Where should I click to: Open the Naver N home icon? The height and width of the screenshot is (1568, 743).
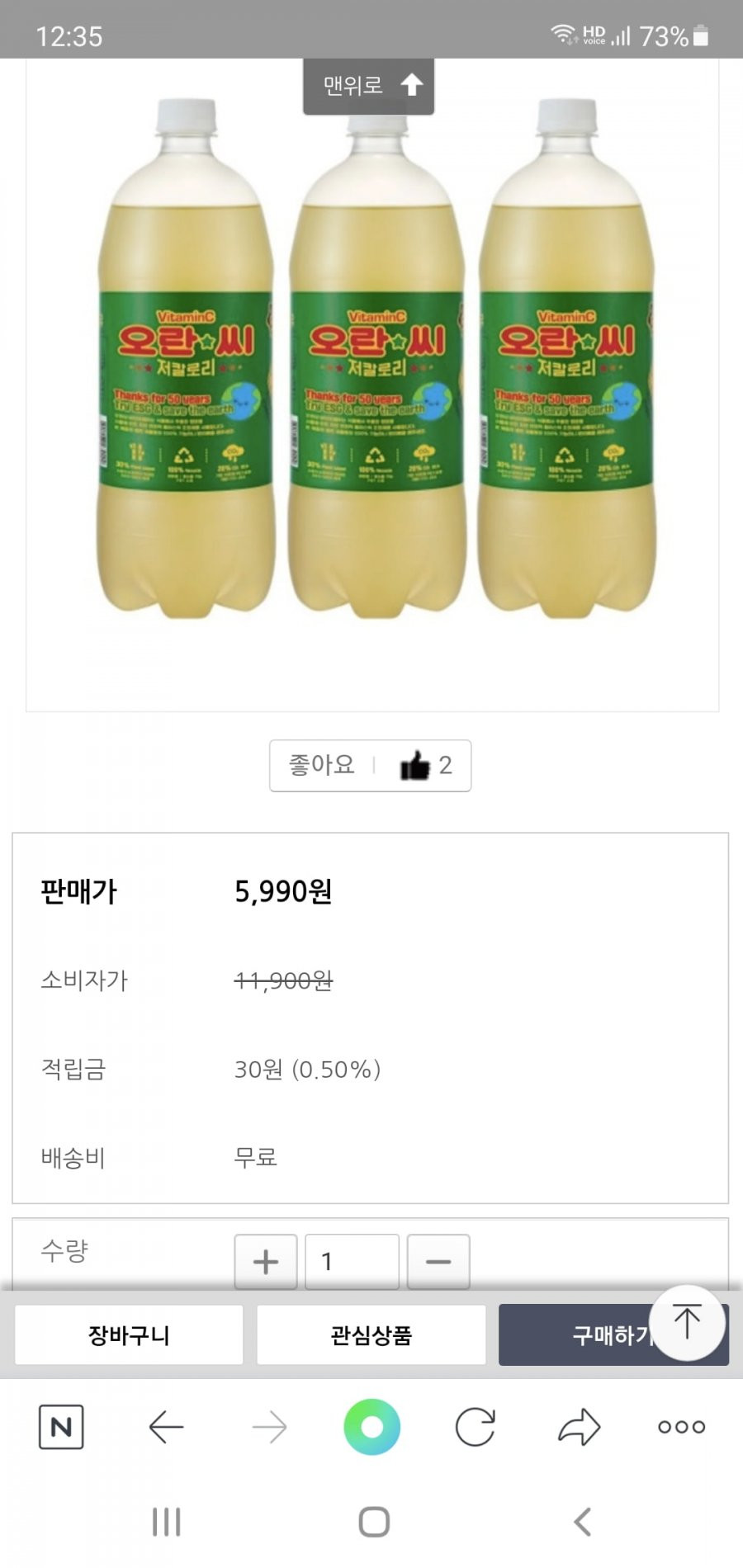(x=61, y=1427)
